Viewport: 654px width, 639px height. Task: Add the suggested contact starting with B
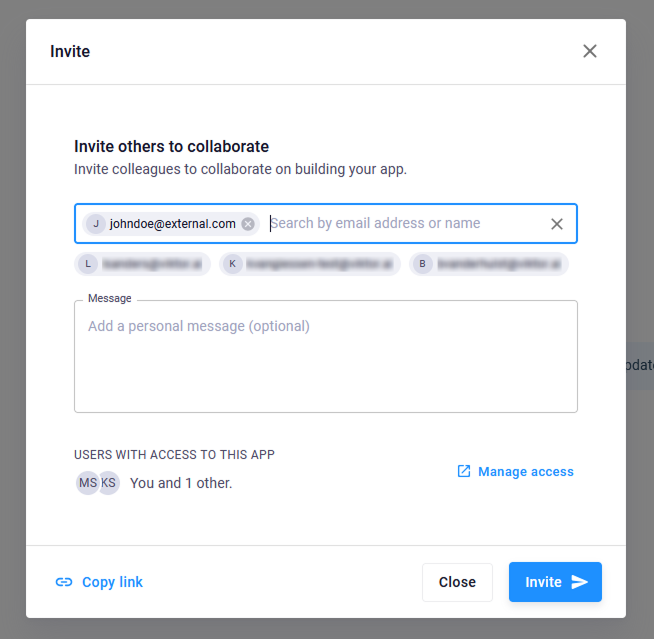click(x=489, y=264)
